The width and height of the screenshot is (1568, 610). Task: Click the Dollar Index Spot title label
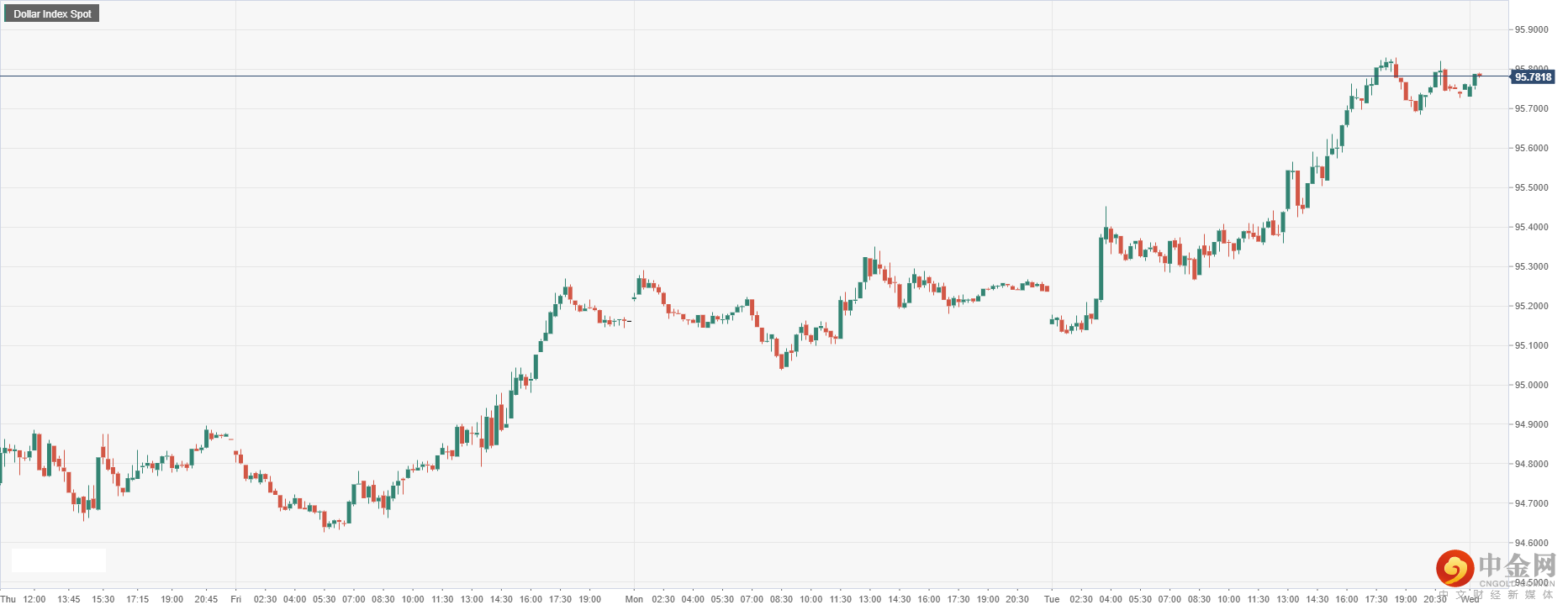click(52, 13)
